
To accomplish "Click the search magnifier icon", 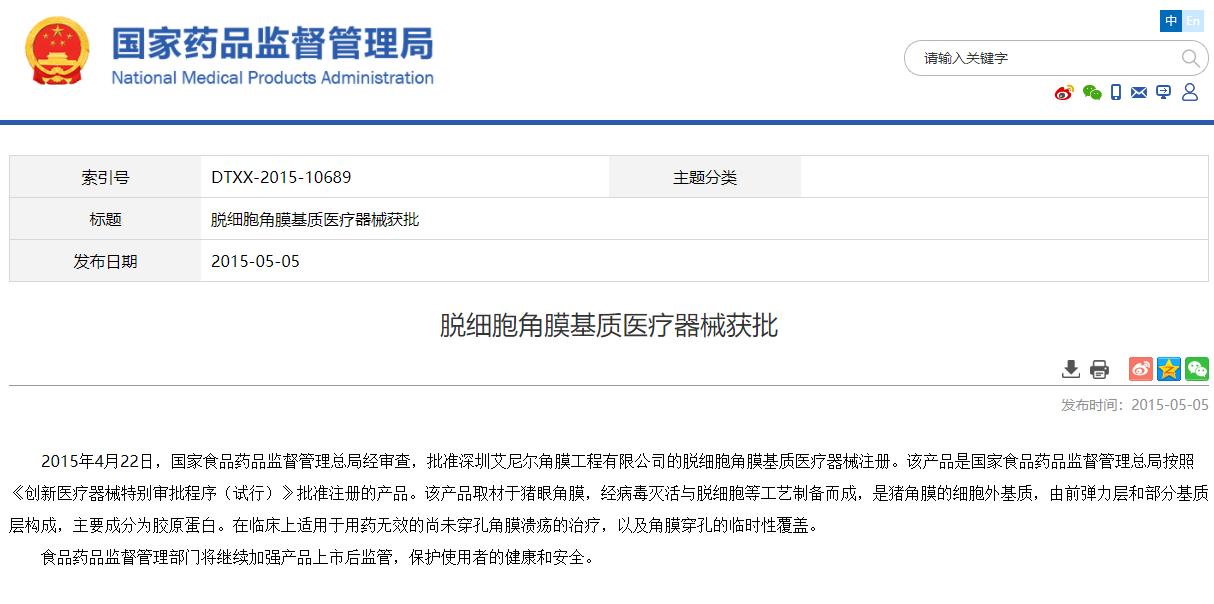I will pyautogui.click(x=1190, y=58).
